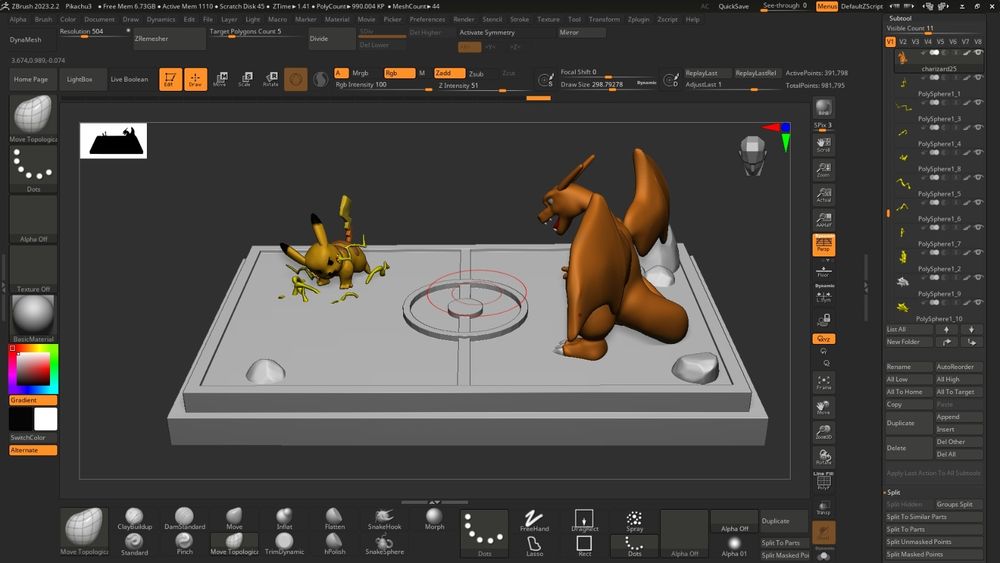The image size is (1000, 563).
Task: Toggle the Zadd sculpt mode
Action: click(449, 73)
